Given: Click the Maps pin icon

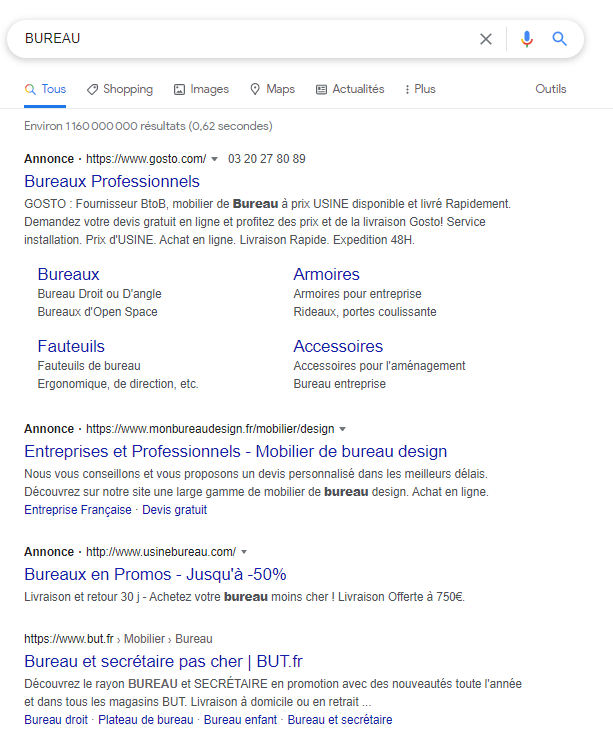Looking at the screenshot, I should click(255, 89).
